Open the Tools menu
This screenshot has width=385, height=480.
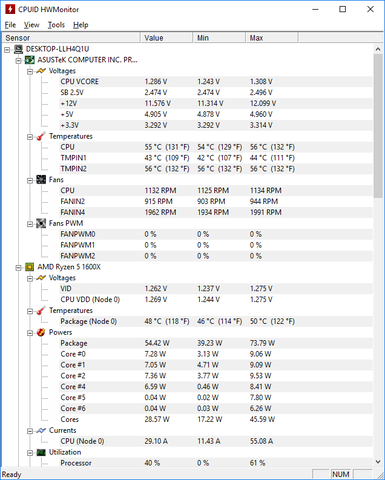[56, 25]
